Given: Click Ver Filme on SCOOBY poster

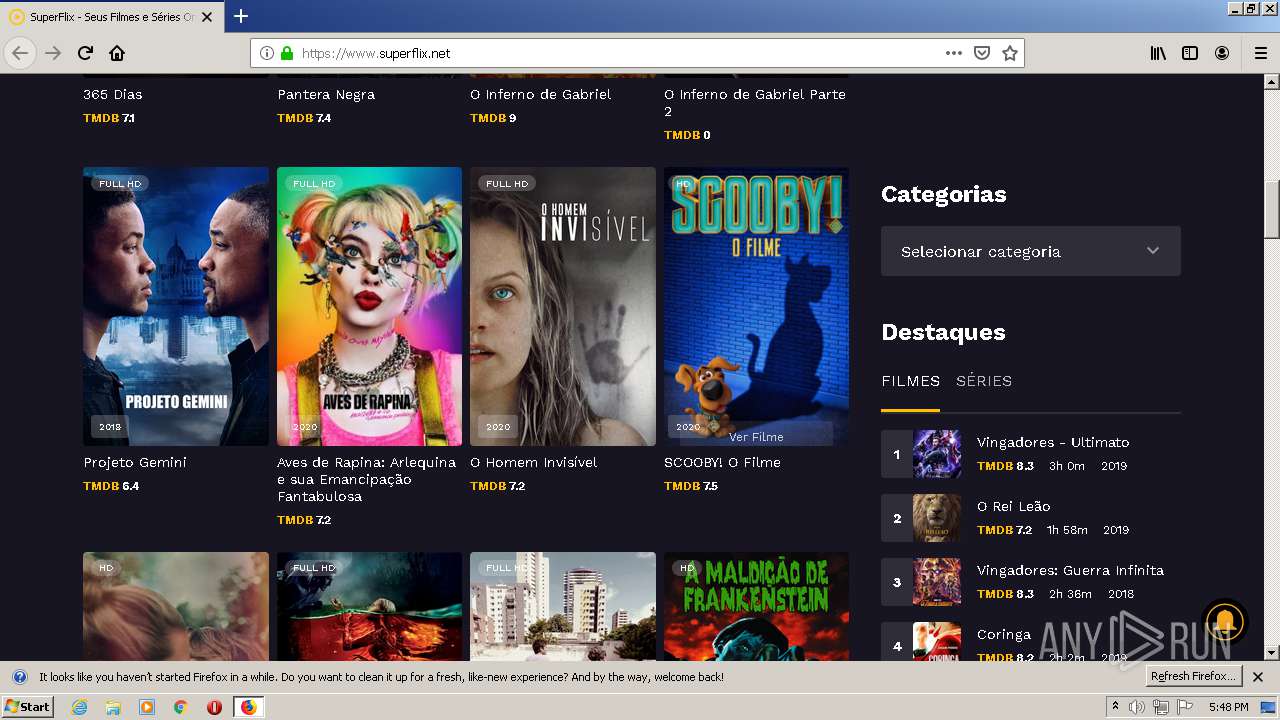Looking at the screenshot, I should tap(756, 437).
